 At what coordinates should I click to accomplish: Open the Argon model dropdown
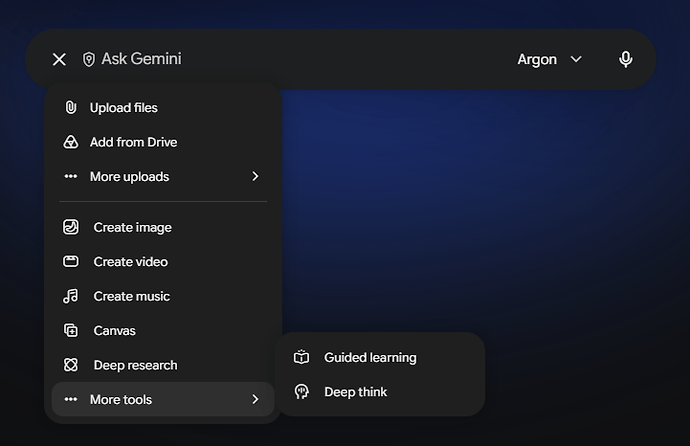click(x=550, y=59)
